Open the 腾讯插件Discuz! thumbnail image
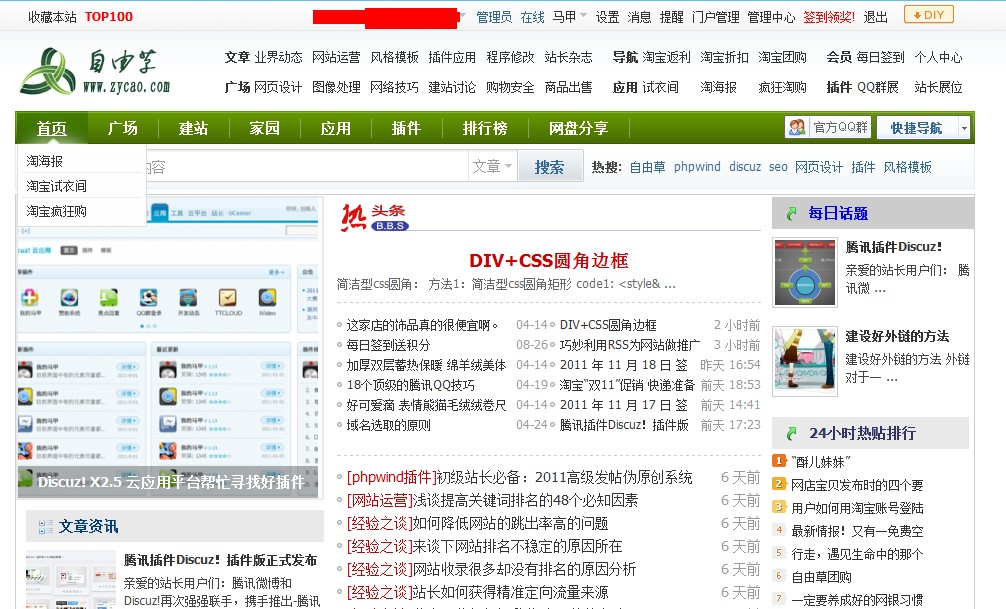Screen dimensions: 1006x609 point(805,272)
